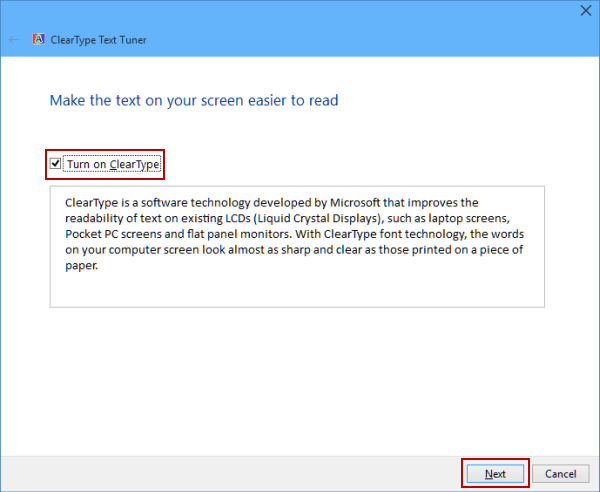Click the Cancel button
The image size is (600, 492).
560,474
